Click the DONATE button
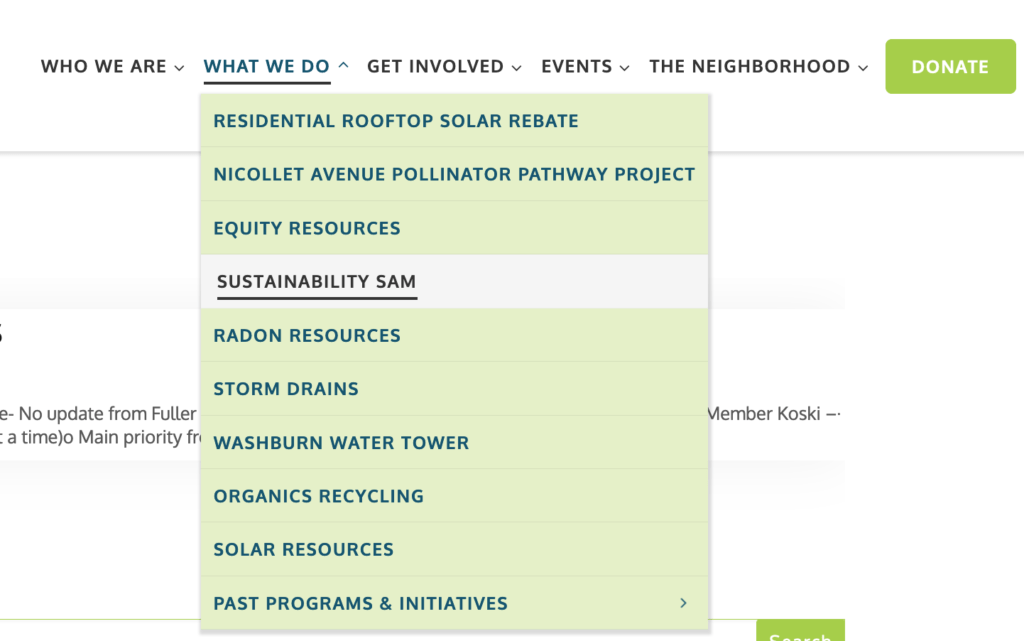 tap(950, 66)
